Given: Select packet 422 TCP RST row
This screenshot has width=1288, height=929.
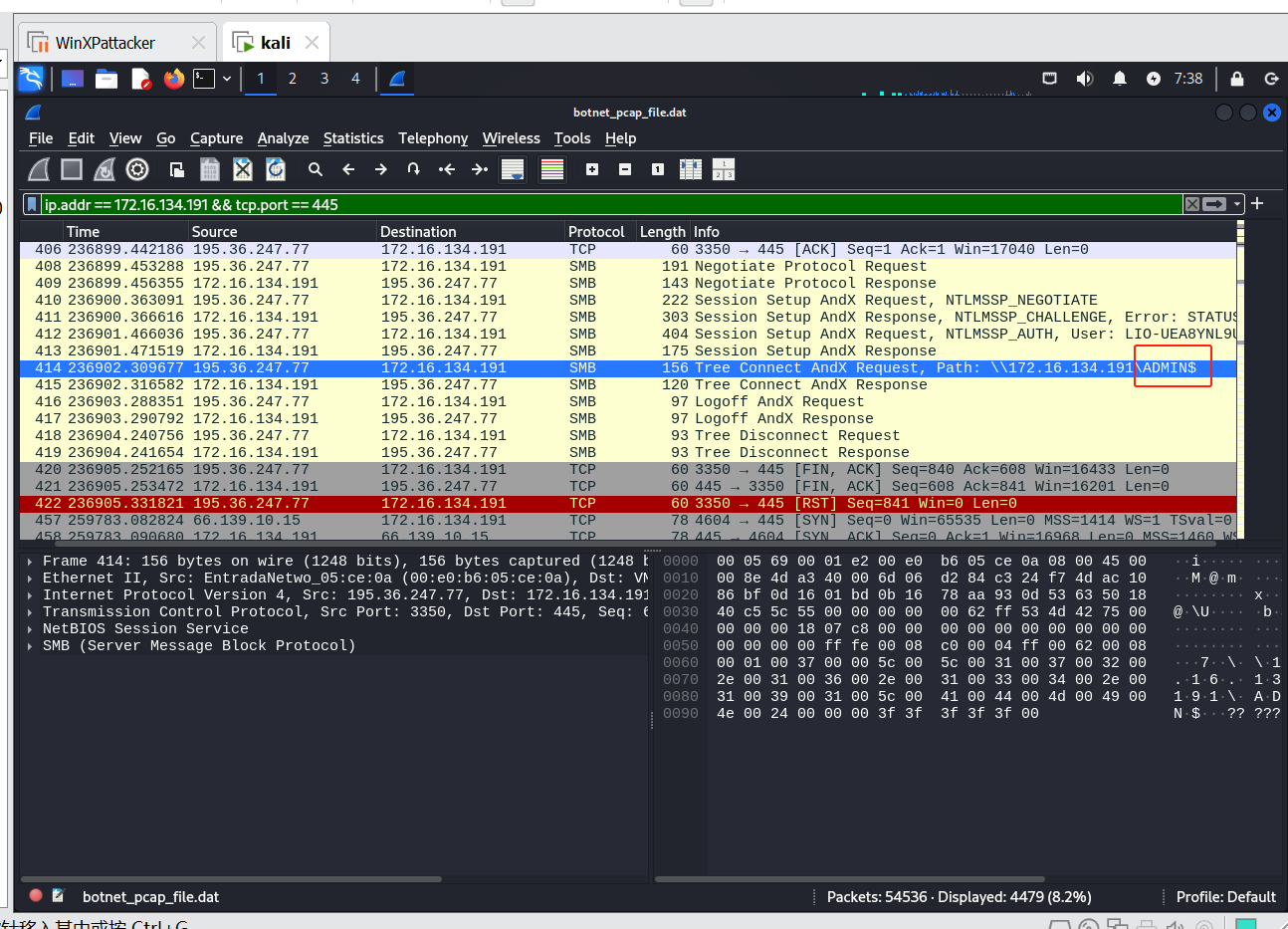Looking at the screenshot, I should click(628, 504).
